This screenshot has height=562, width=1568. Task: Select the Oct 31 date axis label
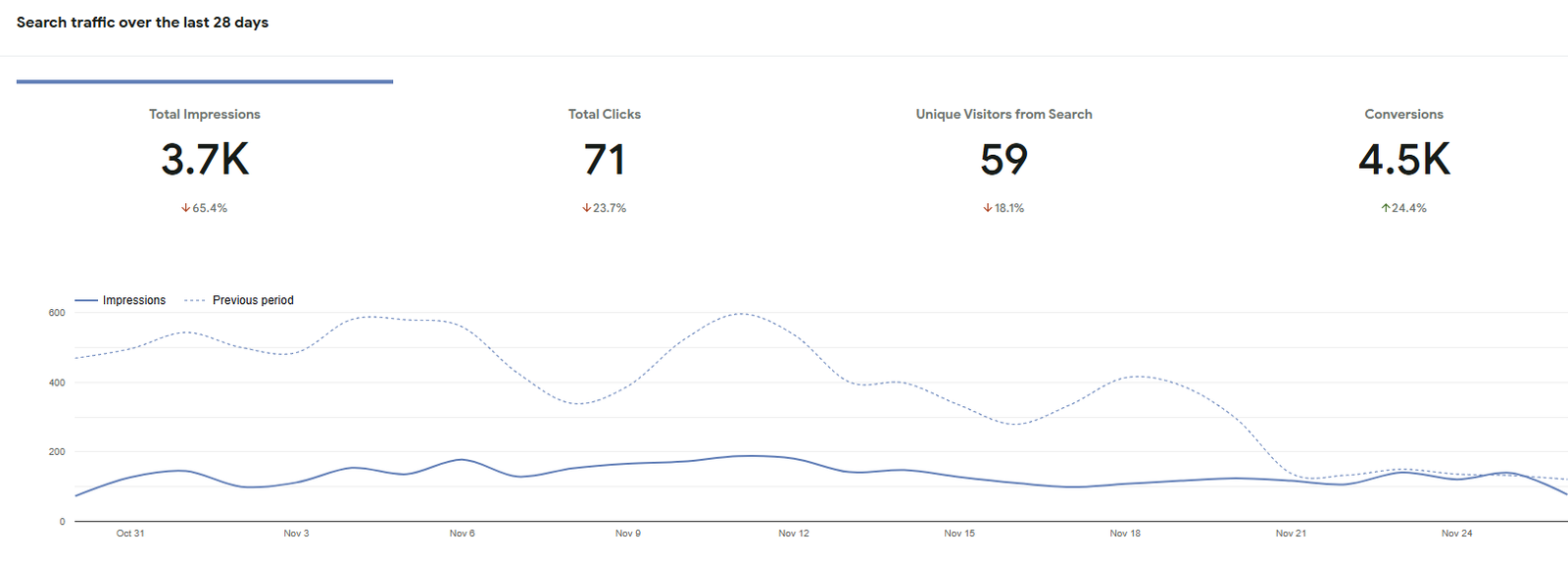point(130,534)
